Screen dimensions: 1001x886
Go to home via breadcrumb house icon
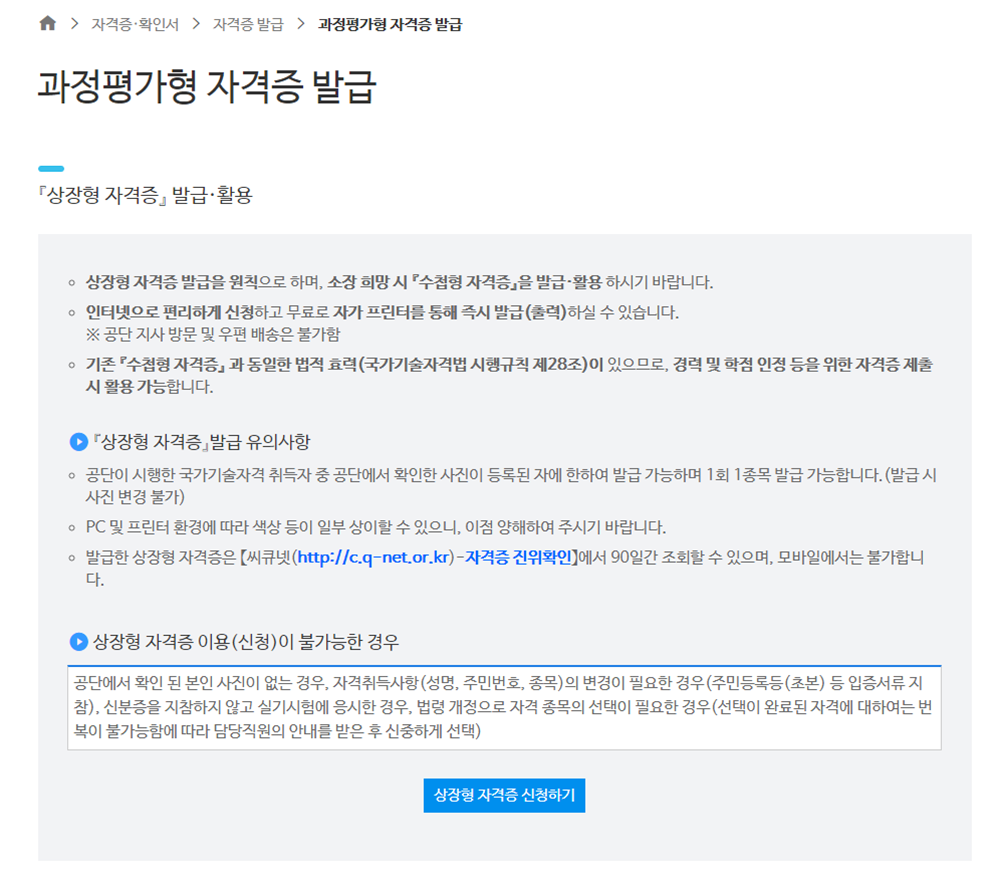click(x=48, y=24)
